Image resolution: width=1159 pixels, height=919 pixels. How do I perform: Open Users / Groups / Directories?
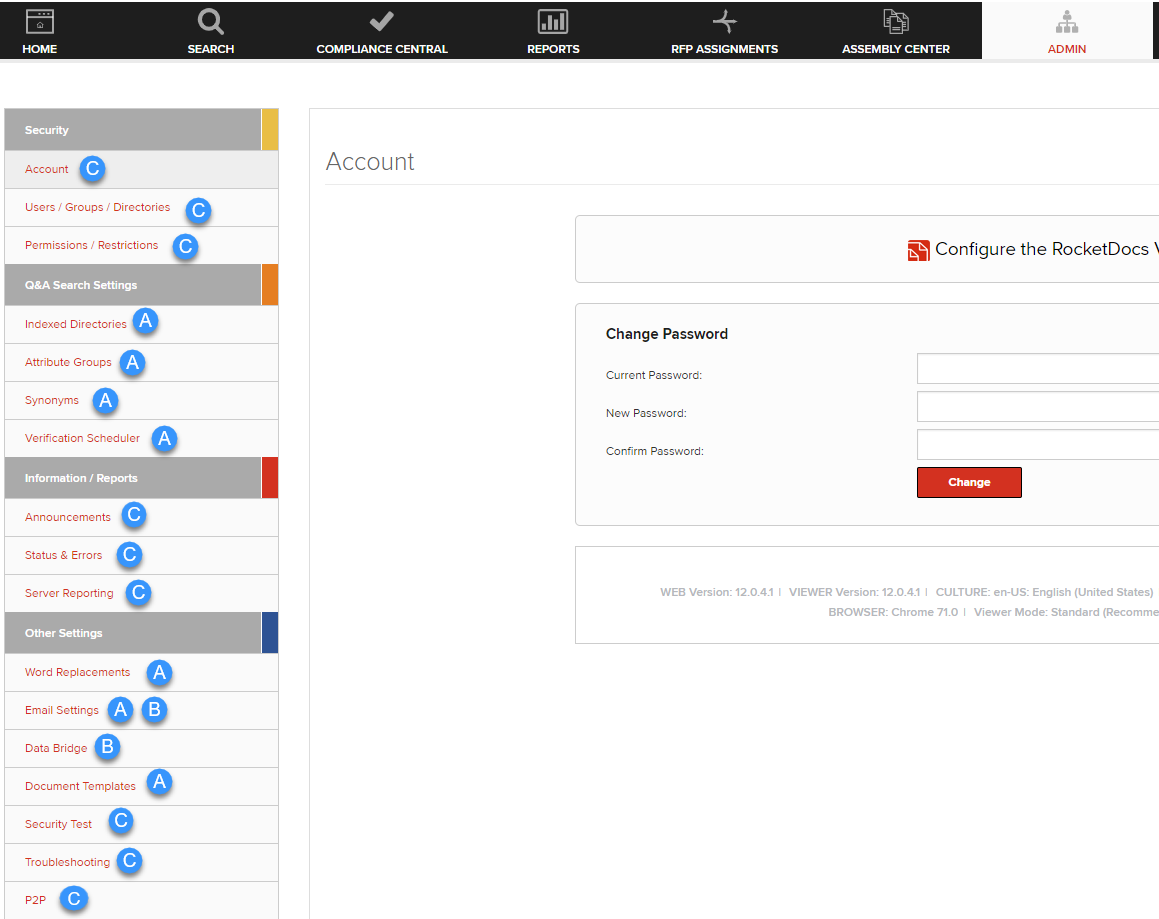click(x=98, y=207)
